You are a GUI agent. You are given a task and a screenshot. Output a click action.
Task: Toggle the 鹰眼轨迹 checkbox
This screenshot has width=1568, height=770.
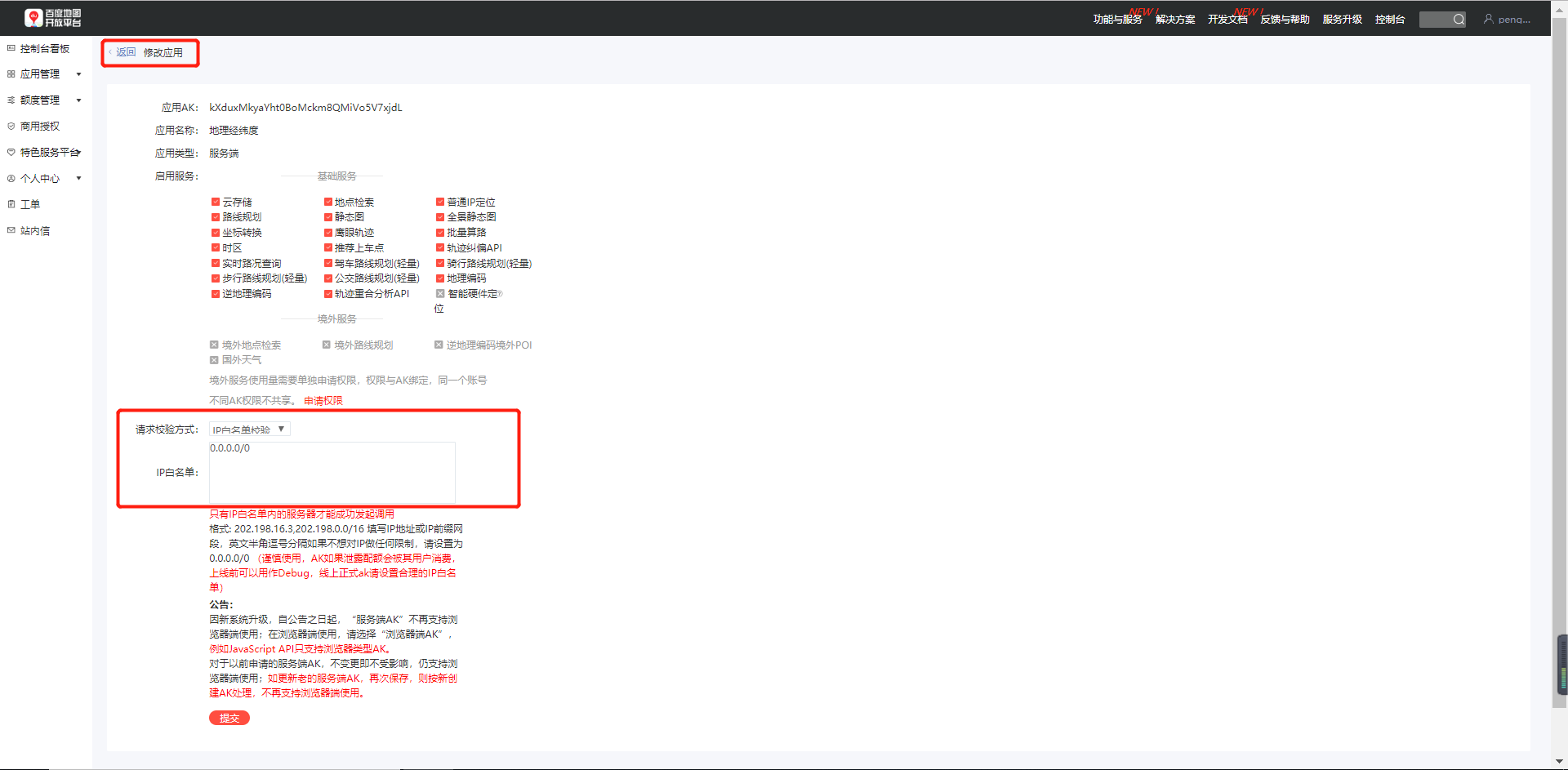point(328,233)
